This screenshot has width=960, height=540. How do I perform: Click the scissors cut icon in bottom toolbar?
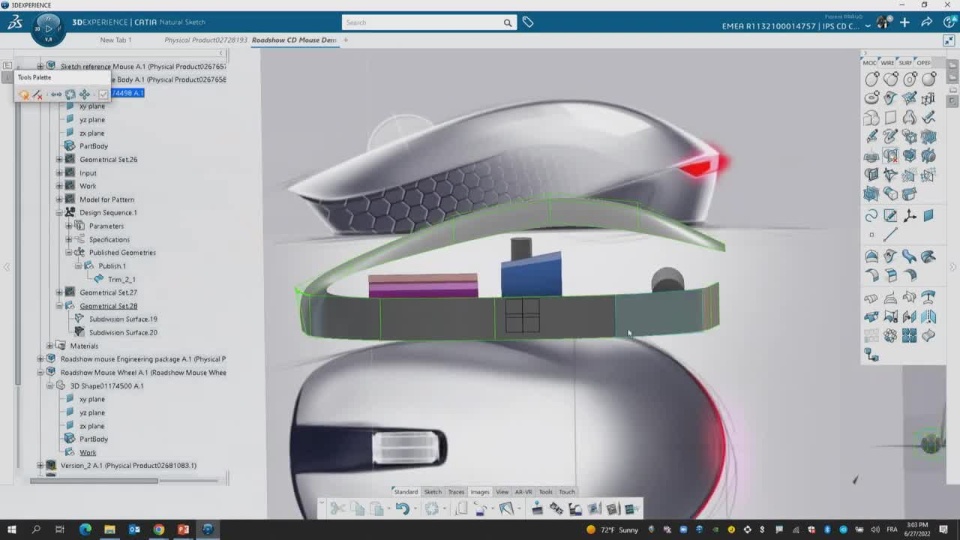point(337,508)
